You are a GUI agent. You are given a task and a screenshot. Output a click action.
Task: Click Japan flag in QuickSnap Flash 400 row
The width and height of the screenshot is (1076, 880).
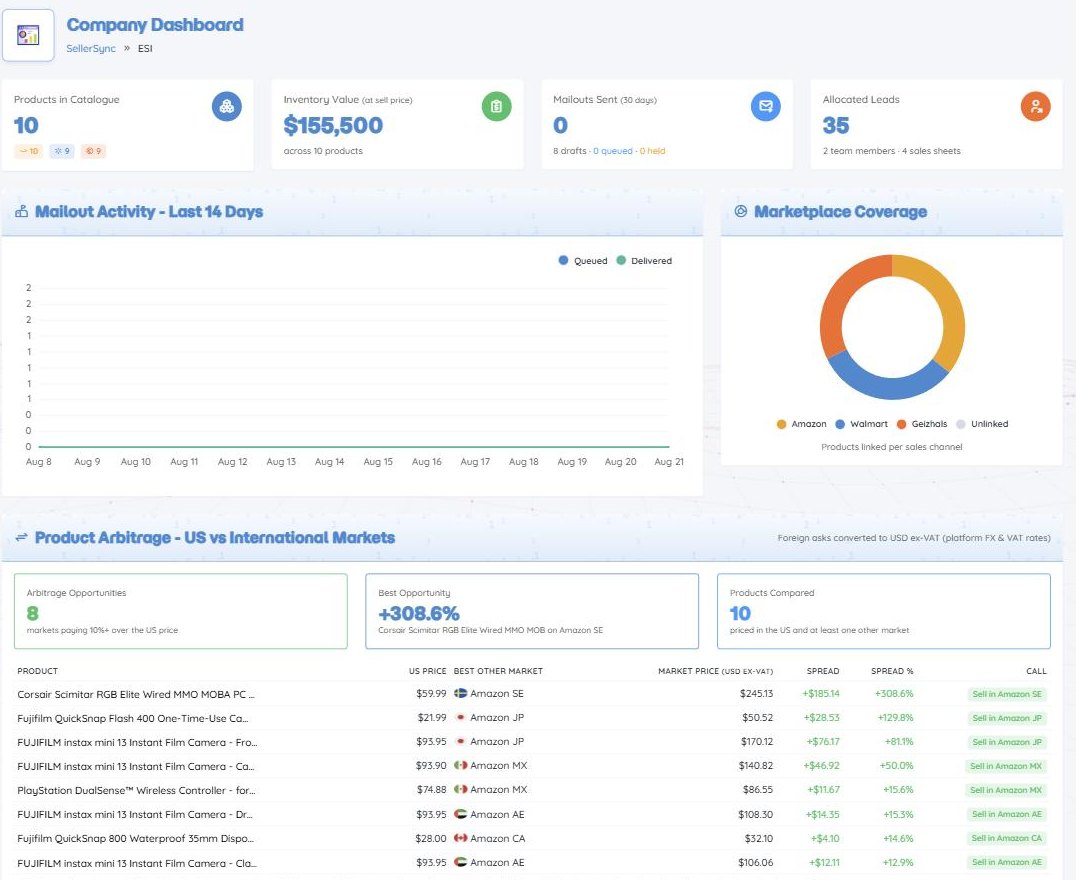click(460, 717)
